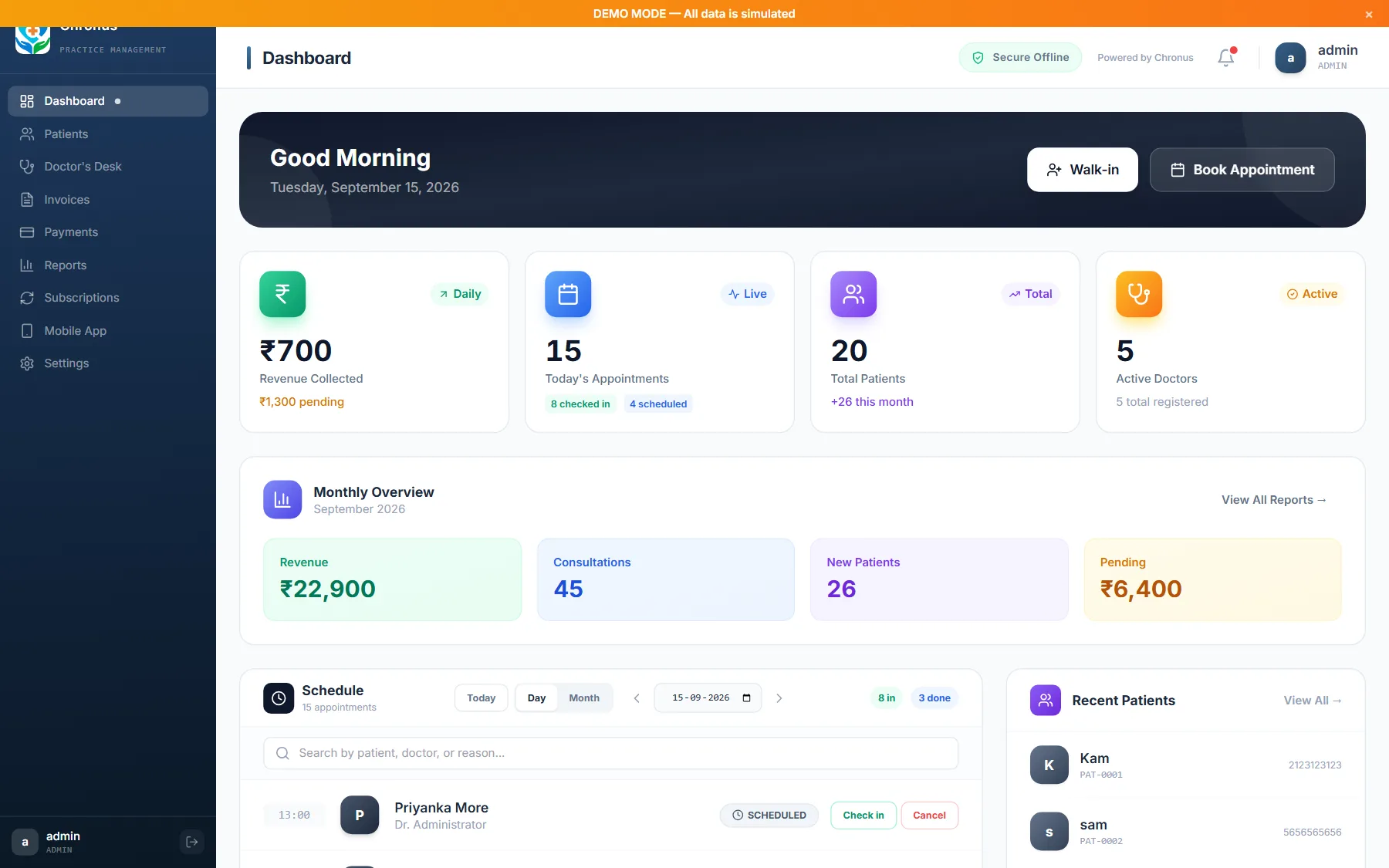The image size is (1389, 868).
Task: Check in Priyanka More
Action: 863,816
